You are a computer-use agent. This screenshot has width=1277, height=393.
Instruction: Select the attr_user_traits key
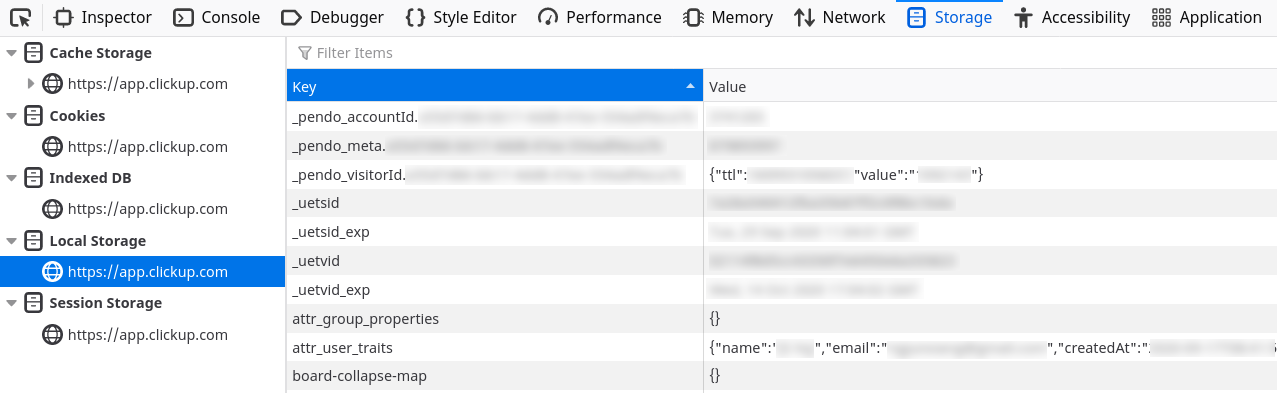[x=342, y=348]
